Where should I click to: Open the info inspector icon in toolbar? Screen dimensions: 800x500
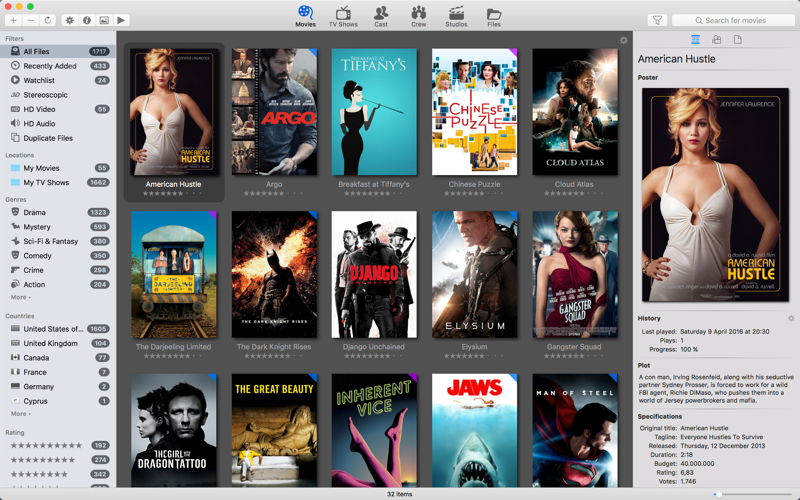tap(87, 20)
